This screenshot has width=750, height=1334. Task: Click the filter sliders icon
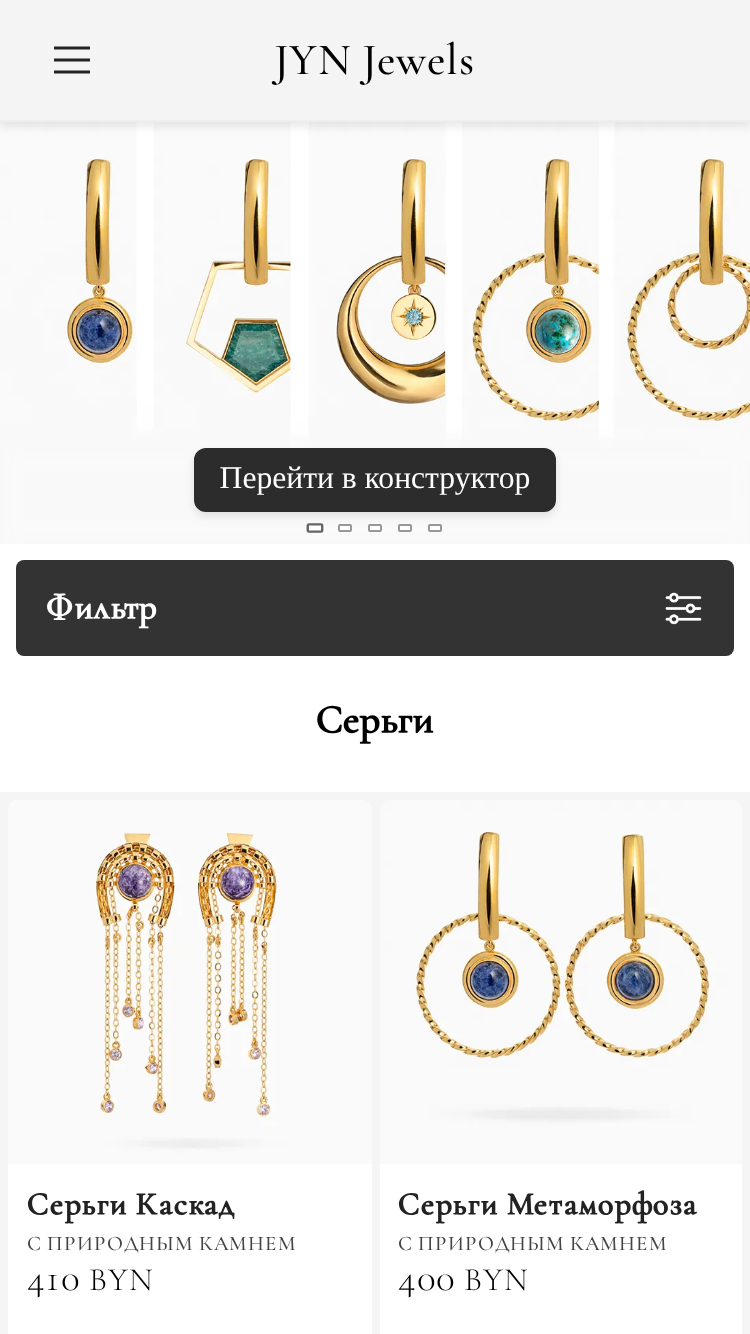[x=684, y=608]
